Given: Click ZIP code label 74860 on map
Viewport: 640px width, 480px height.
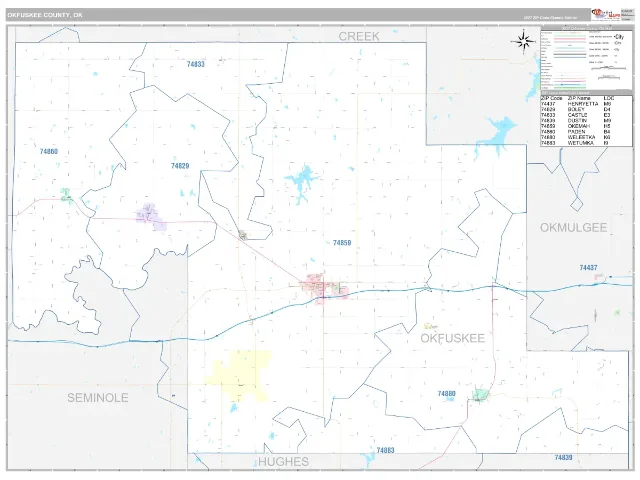Looking at the screenshot, I should (49, 151).
